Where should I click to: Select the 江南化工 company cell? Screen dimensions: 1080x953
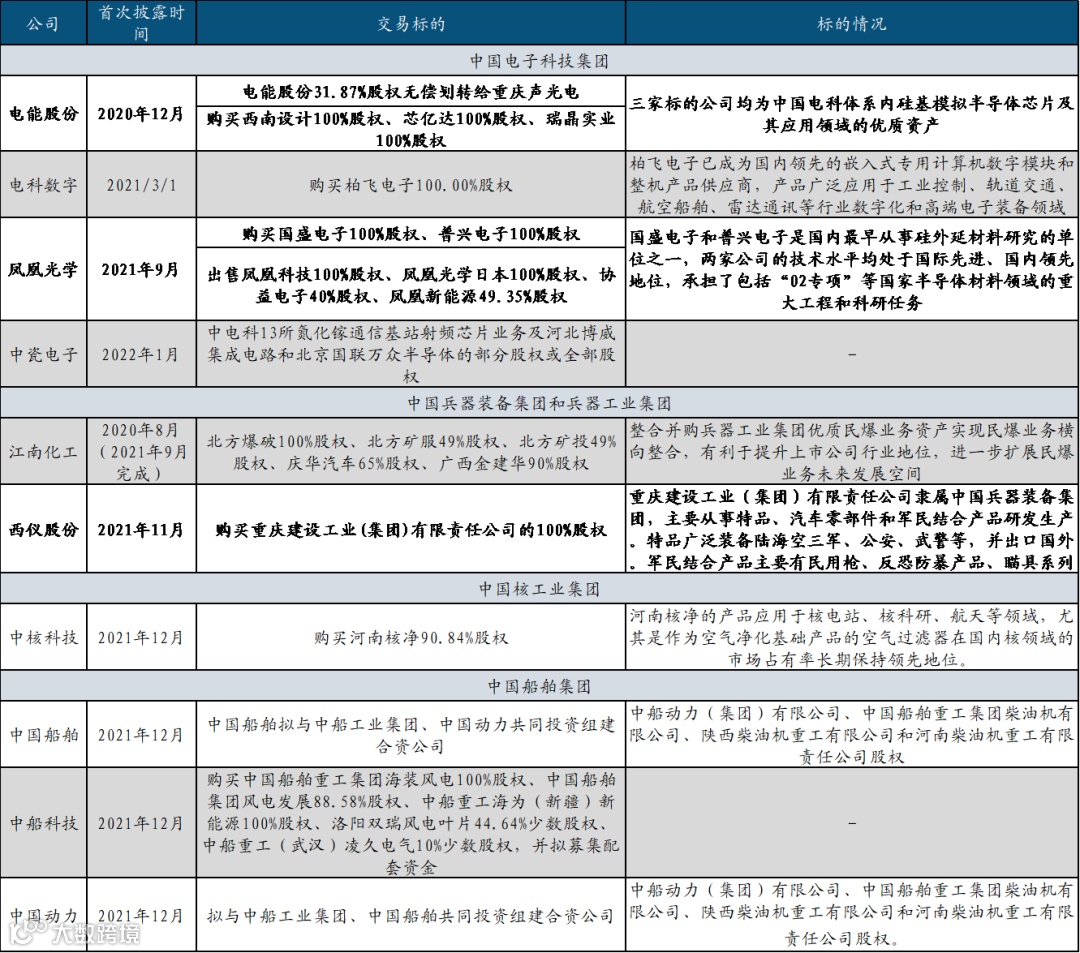pos(43,451)
